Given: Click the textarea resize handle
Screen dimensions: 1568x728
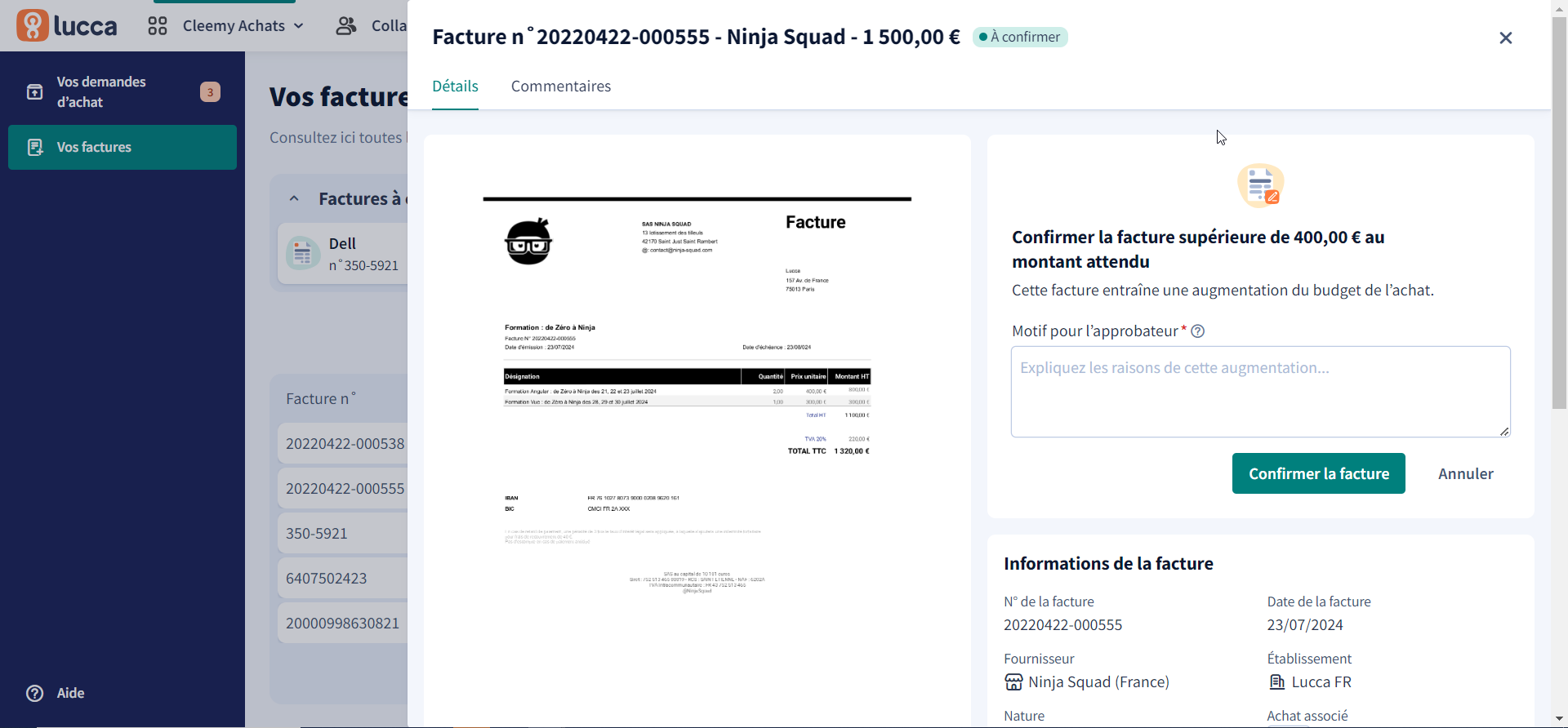Looking at the screenshot, I should coord(1504,431).
